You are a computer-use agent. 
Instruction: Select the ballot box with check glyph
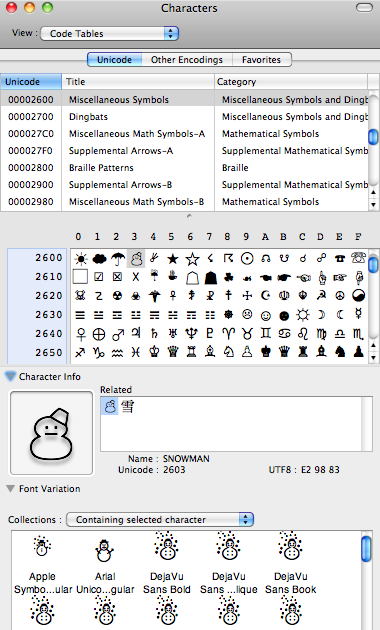point(99,277)
